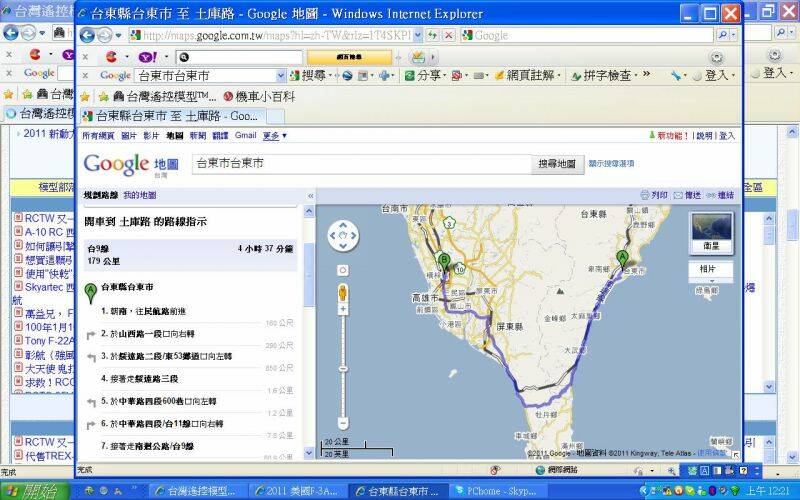The image size is (800, 500).
Task: Switch to taskbar item 2011 美國F-3A...
Action: (299, 491)
